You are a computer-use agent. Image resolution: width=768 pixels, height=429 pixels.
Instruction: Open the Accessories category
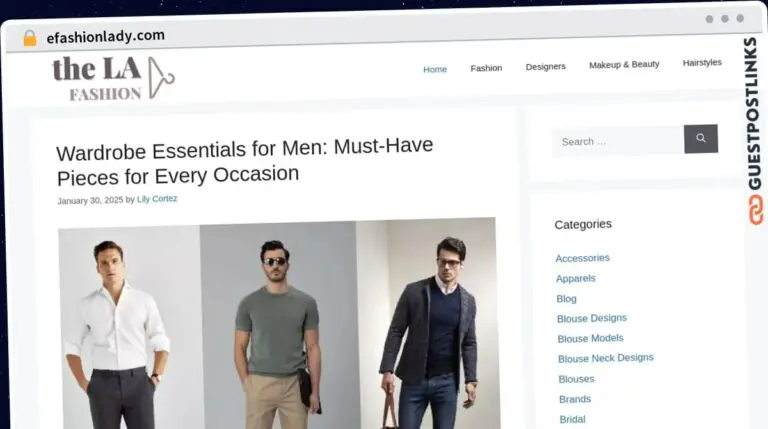[x=582, y=258]
